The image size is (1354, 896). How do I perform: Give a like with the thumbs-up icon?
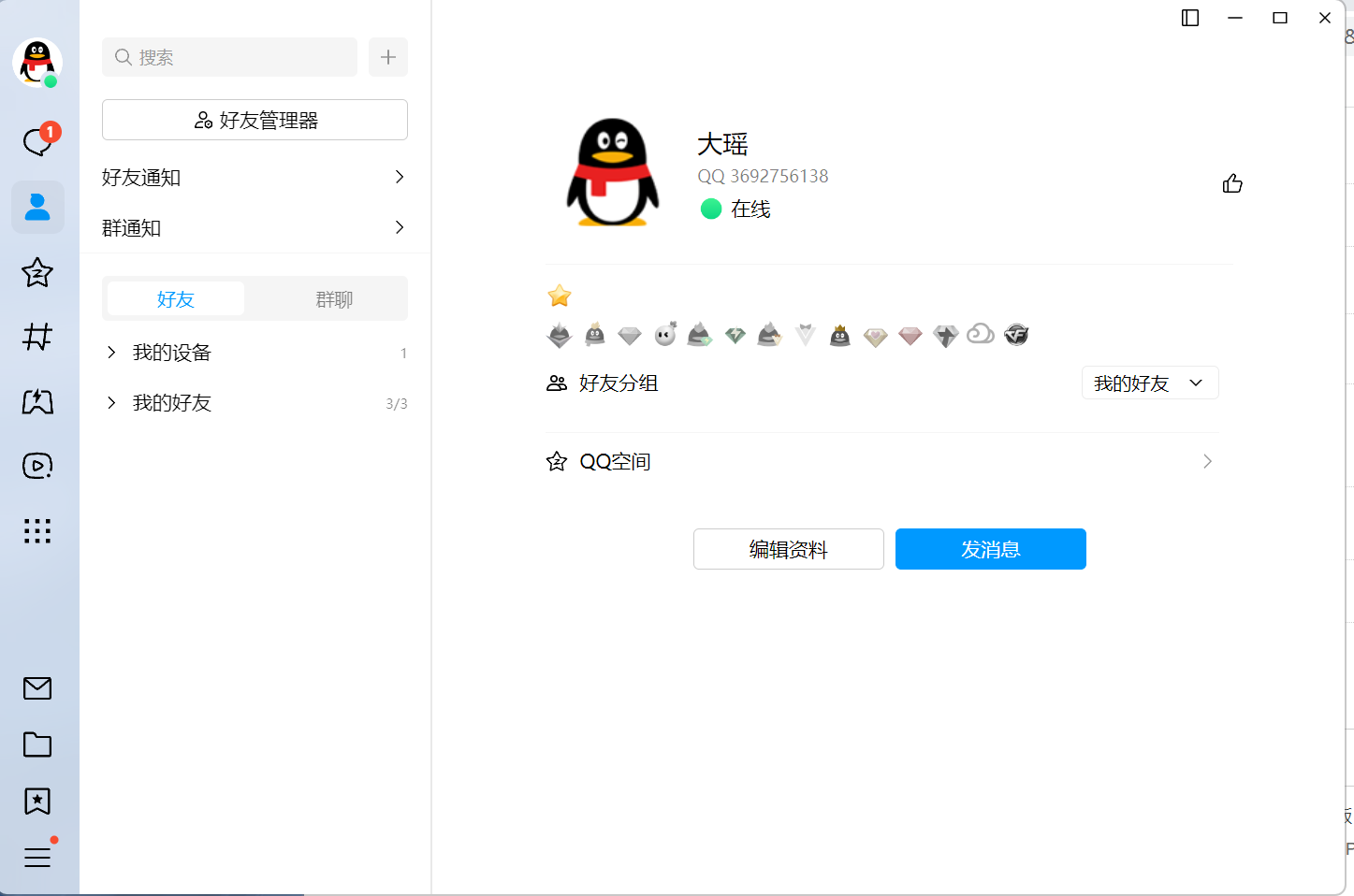pos(1232,183)
